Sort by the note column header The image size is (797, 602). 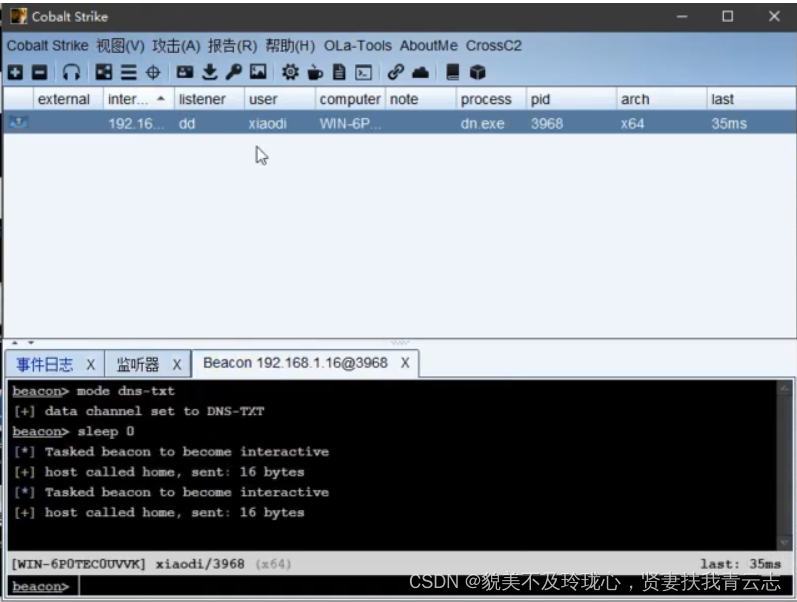coord(420,99)
